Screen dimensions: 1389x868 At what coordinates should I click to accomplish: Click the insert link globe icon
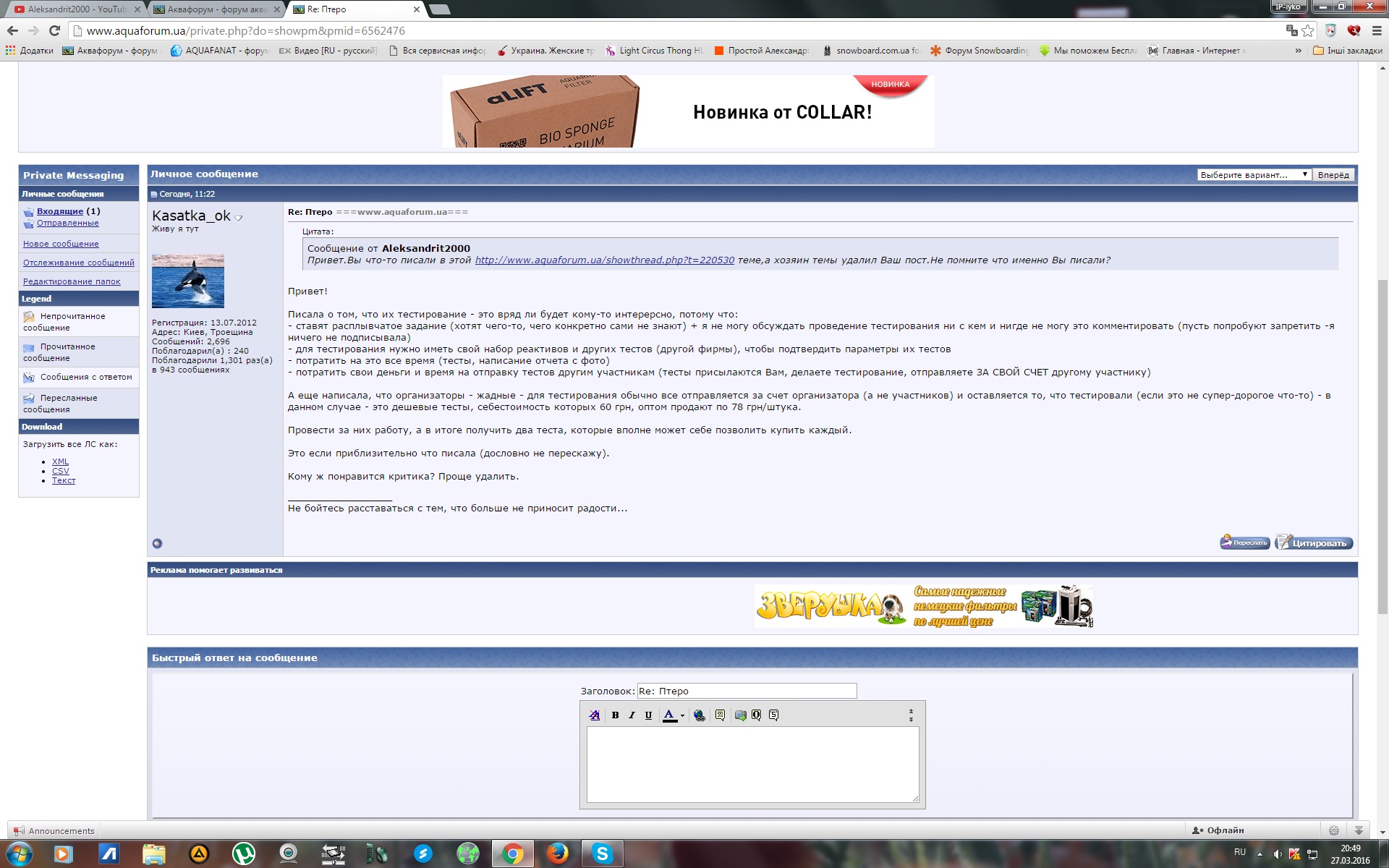click(x=700, y=715)
